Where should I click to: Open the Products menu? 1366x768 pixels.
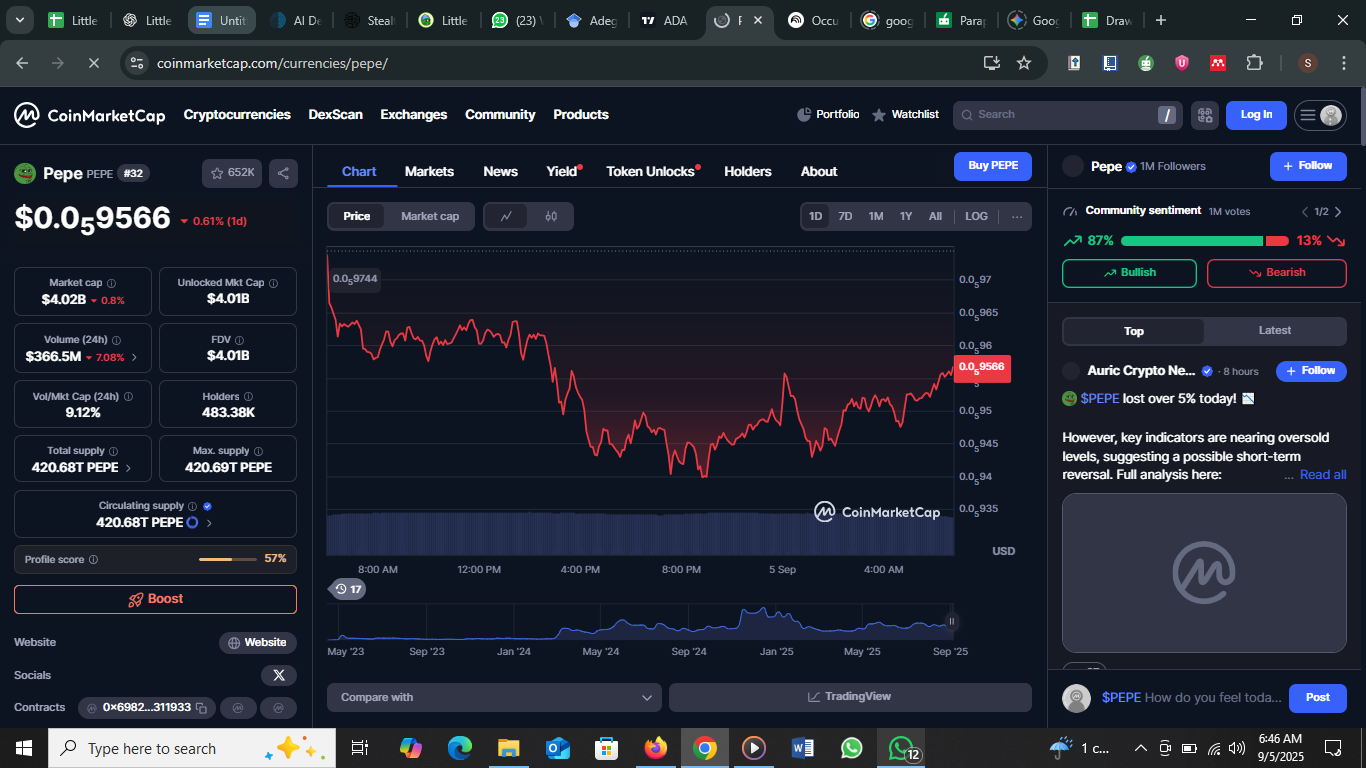[x=581, y=115]
